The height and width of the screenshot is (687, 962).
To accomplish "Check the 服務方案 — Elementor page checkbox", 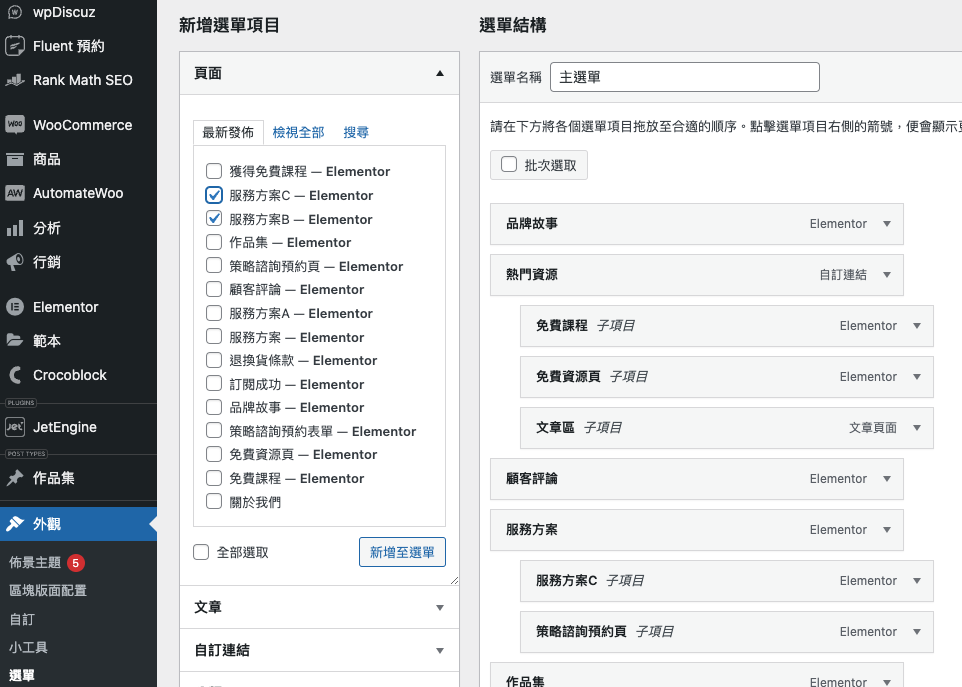I will click(214, 336).
